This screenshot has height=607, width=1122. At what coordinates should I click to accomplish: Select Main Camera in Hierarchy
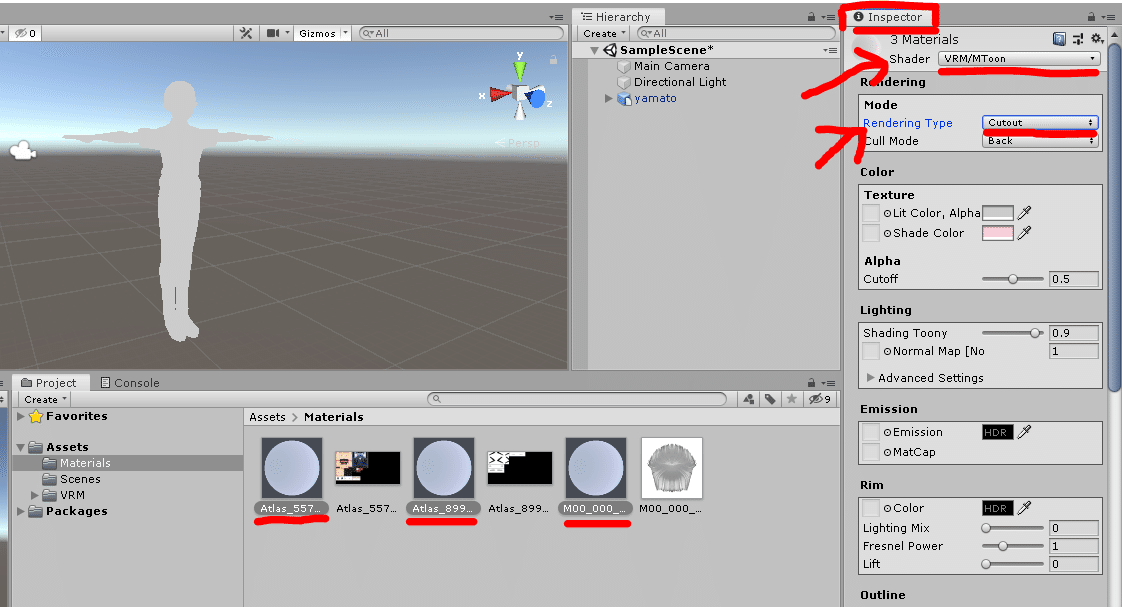pyautogui.click(x=671, y=66)
